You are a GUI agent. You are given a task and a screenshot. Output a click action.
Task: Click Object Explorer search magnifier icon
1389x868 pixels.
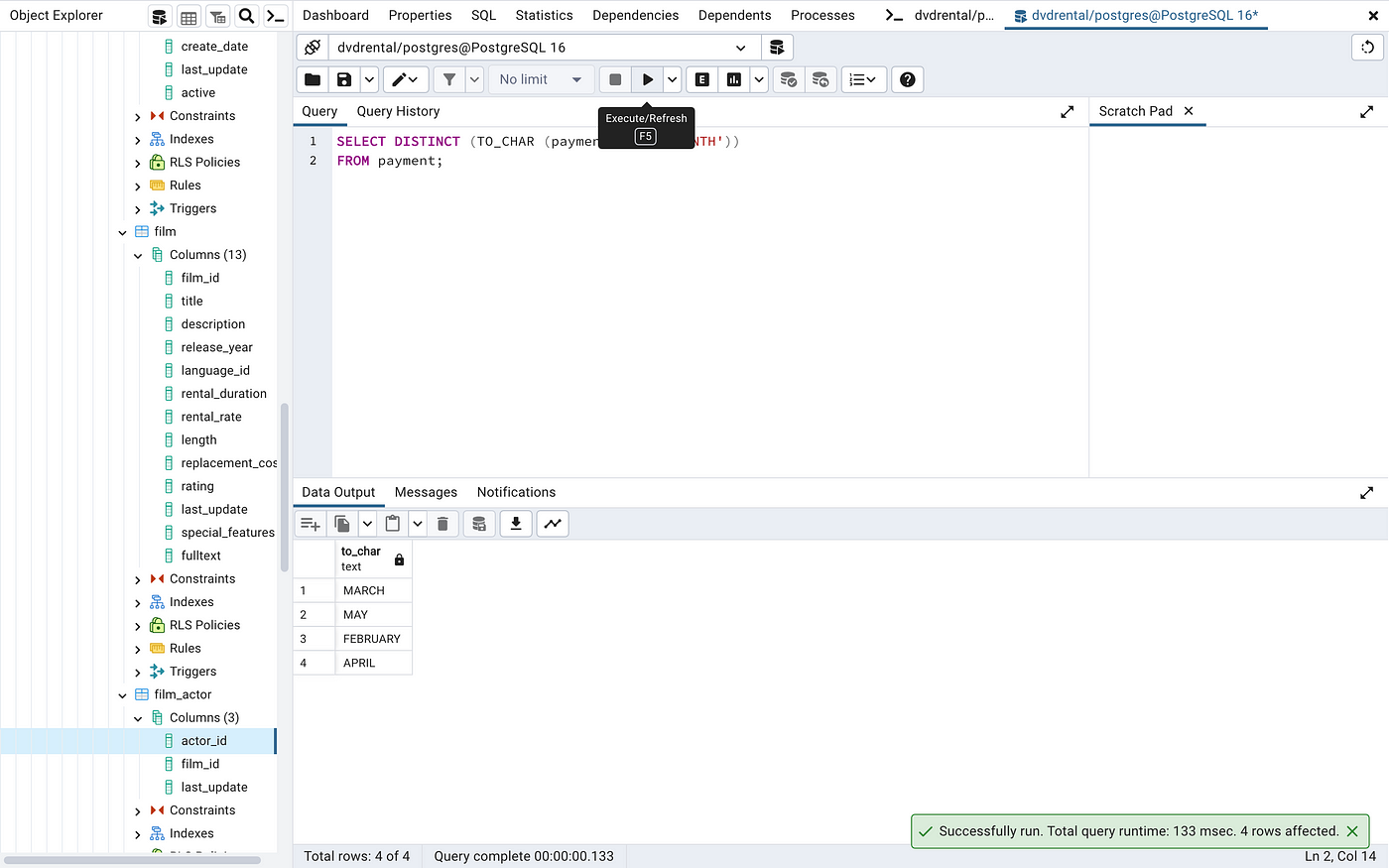click(x=246, y=16)
